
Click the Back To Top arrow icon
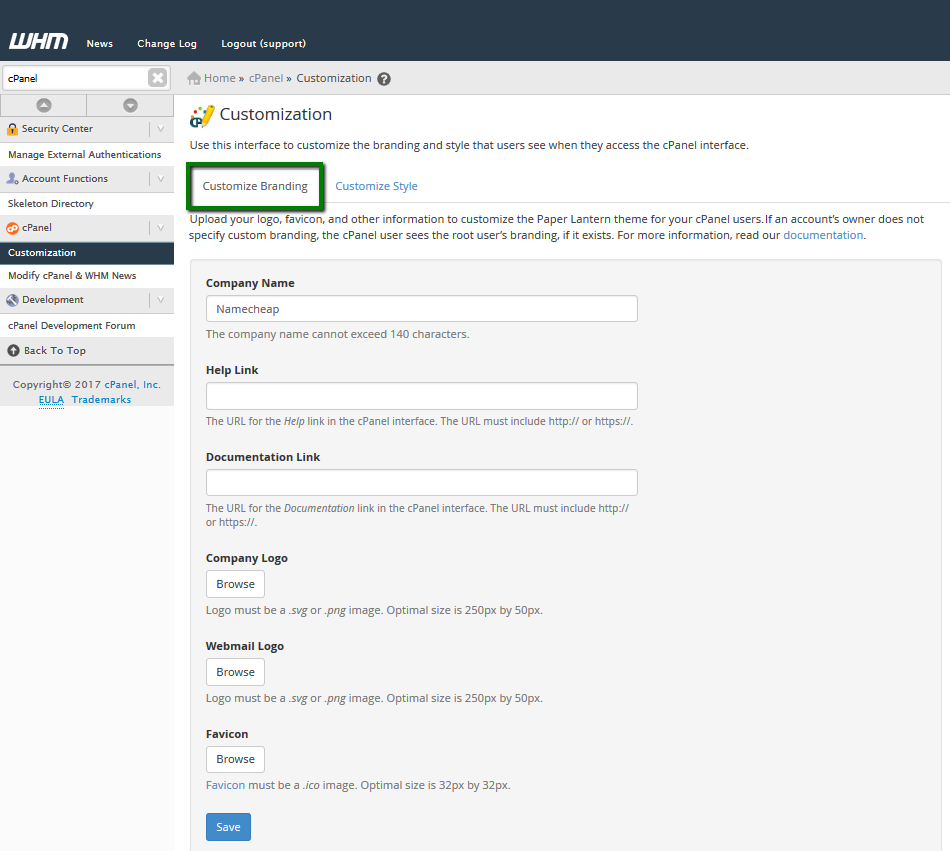(x=13, y=351)
